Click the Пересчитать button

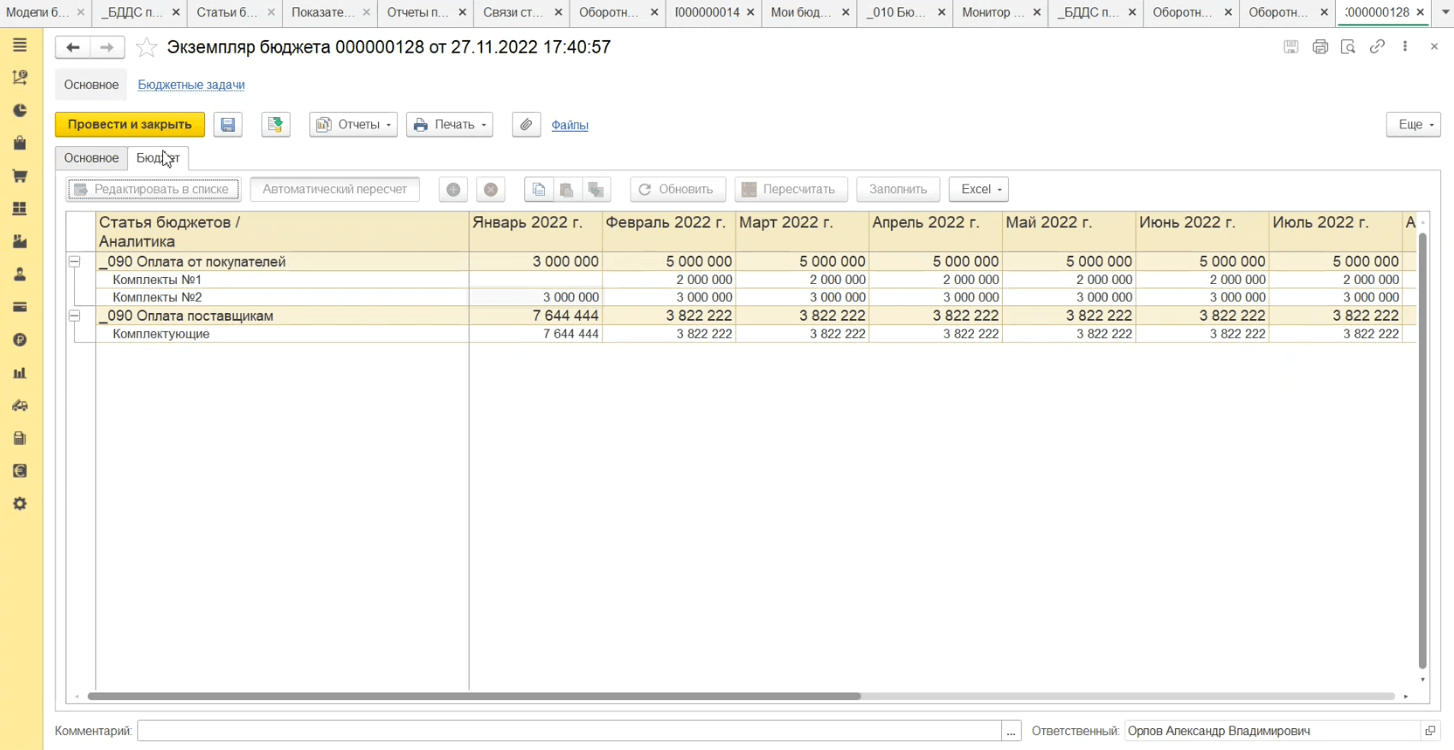(x=791, y=189)
